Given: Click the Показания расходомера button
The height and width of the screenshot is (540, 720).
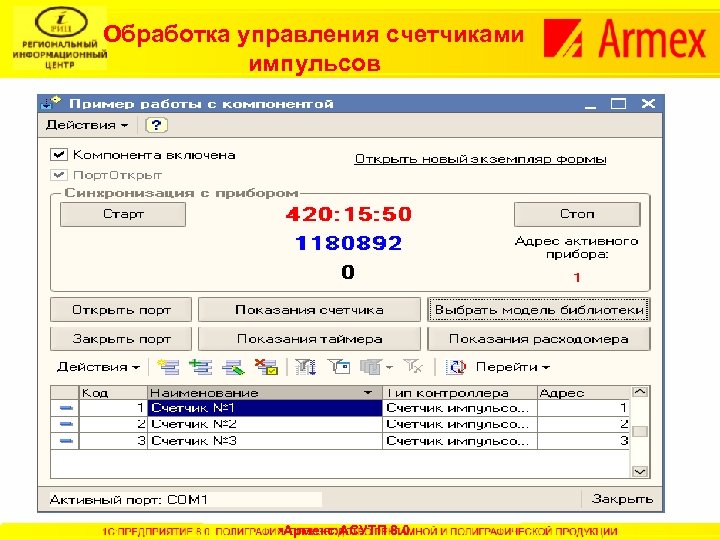Looking at the screenshot, I should click(x=539, y=339).
